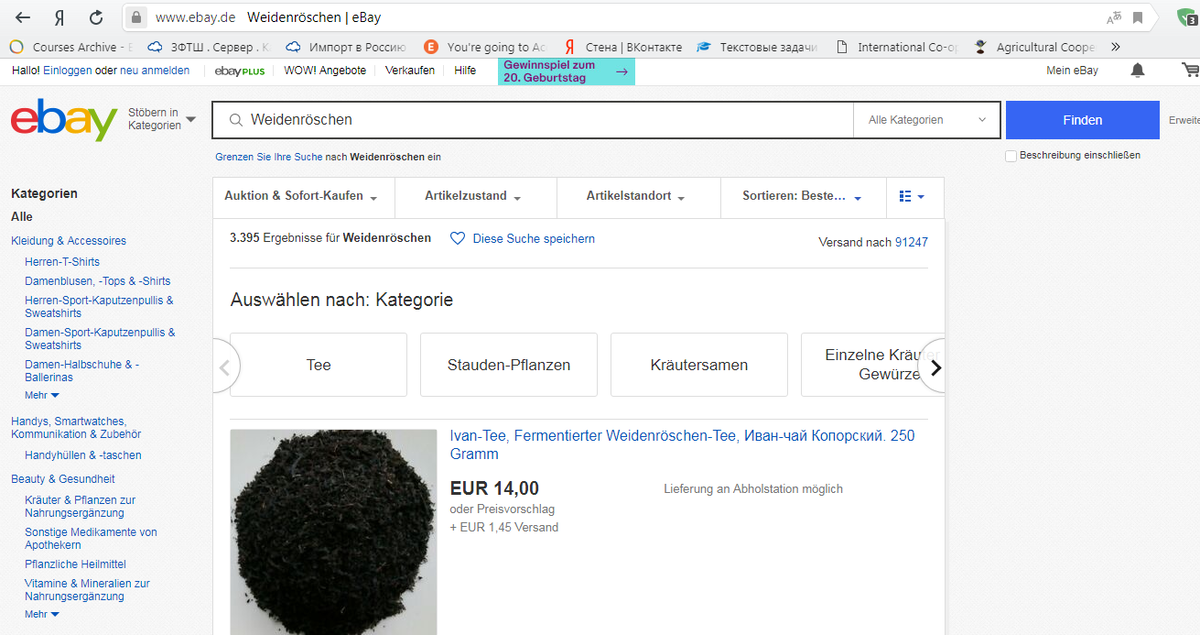1200x635 pixels.
Task: Click postal code 91247 link
Action: pyautogui.click(x=911, y=242)
